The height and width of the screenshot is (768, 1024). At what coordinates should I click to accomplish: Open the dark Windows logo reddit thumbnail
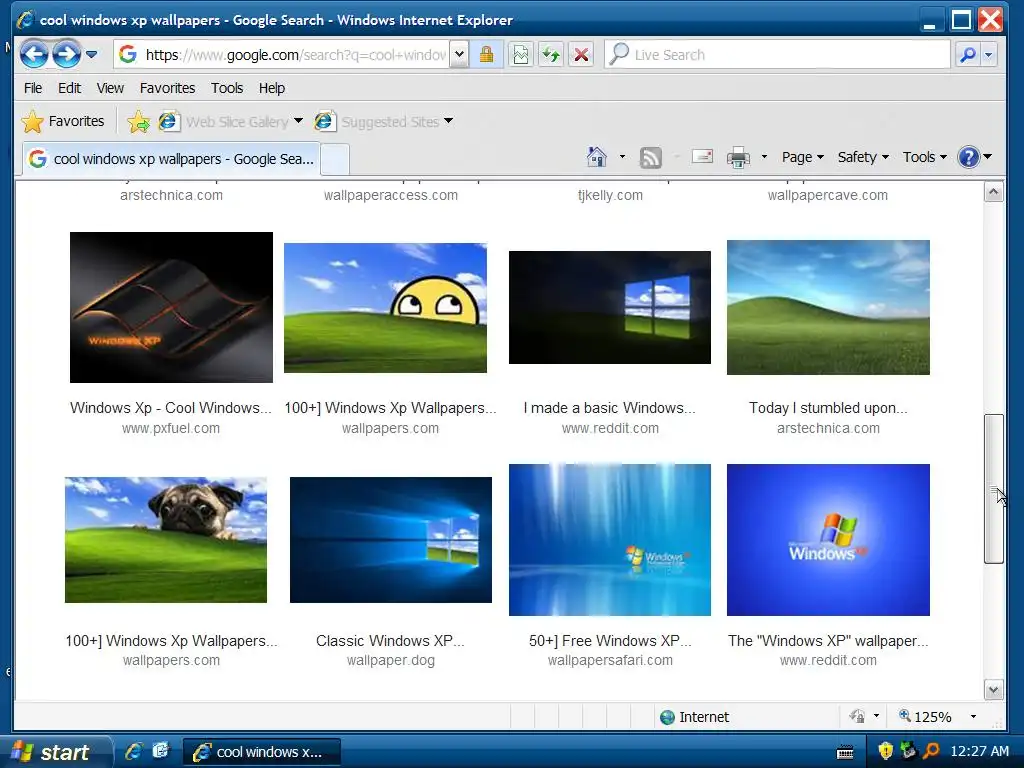click(610, 308)
